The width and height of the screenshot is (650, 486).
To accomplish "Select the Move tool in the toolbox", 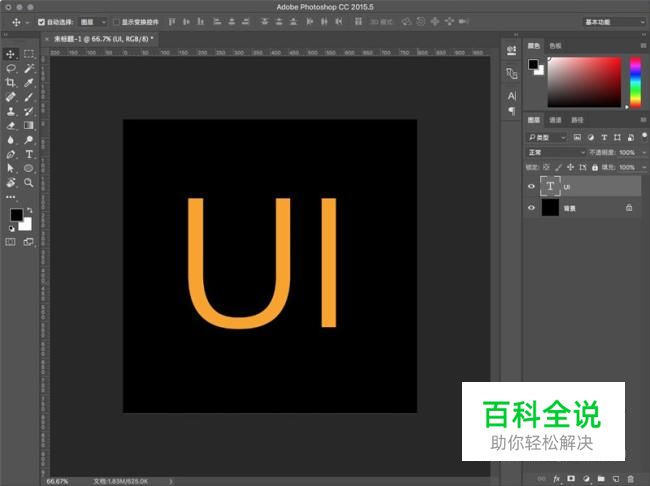I will click(x=11, y=53).
